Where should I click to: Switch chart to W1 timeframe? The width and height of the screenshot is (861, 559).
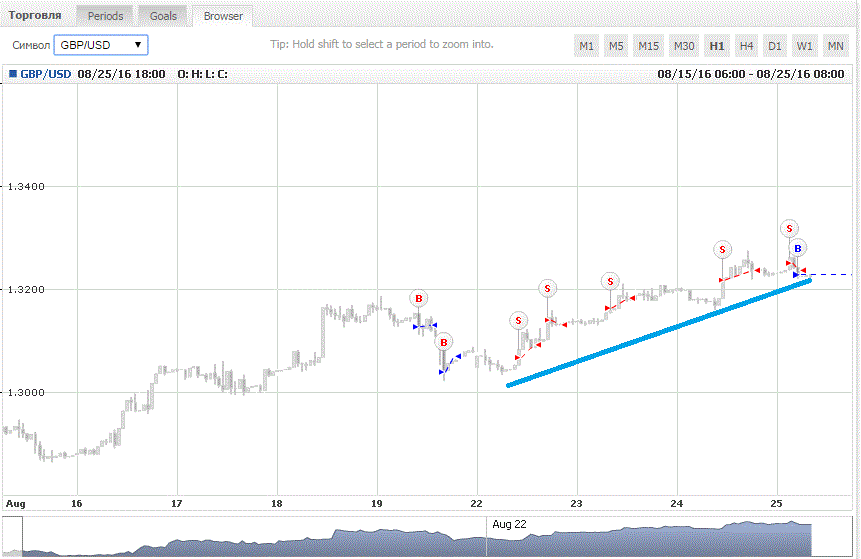(x=804, y=46)
